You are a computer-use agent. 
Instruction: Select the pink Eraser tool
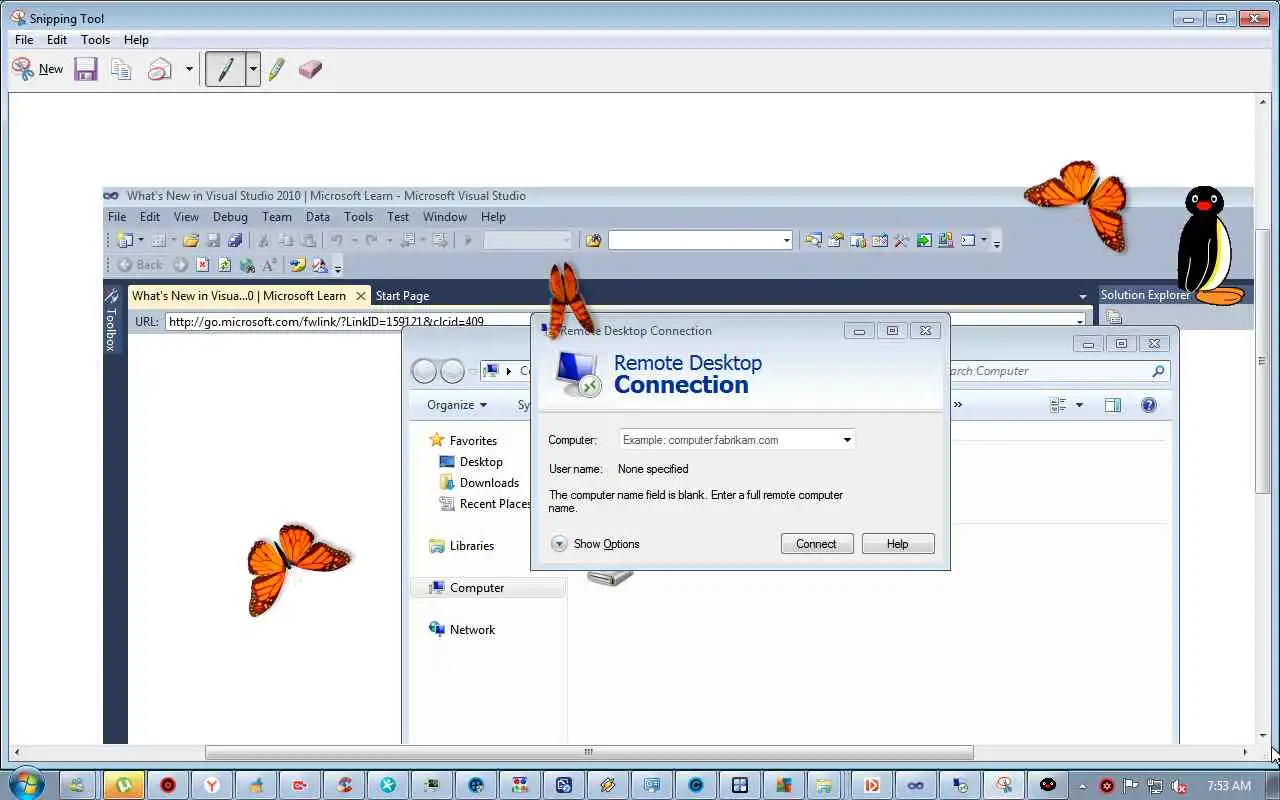click(310, 69)
